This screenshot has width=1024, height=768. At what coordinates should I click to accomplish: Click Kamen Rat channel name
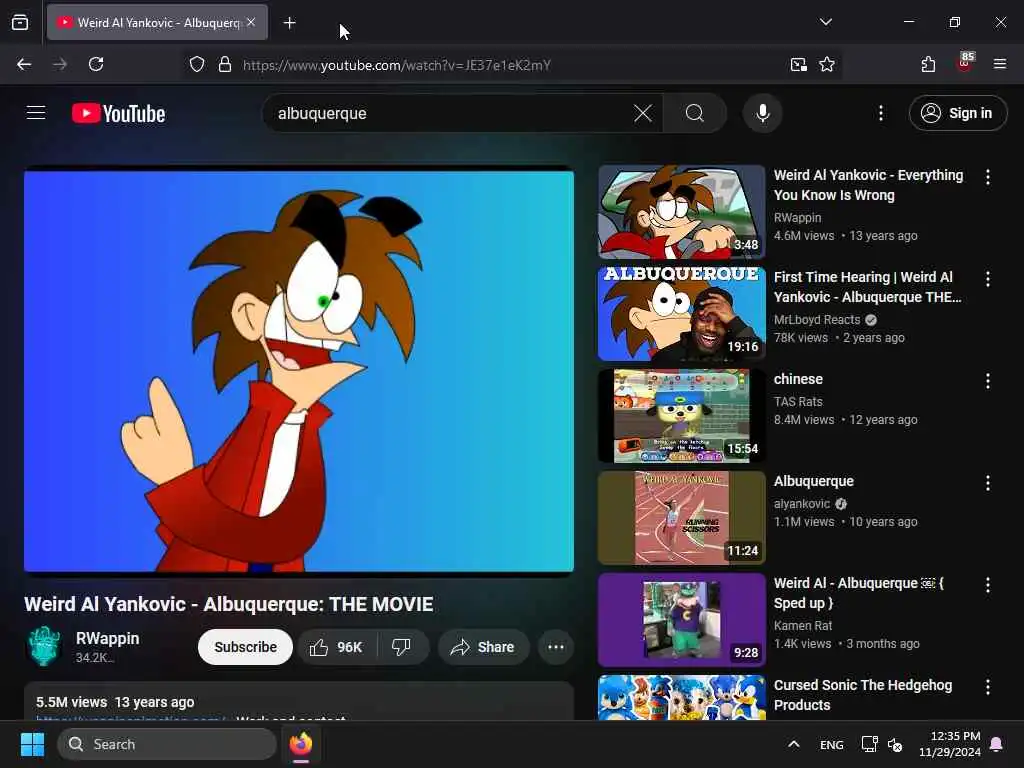803,626
